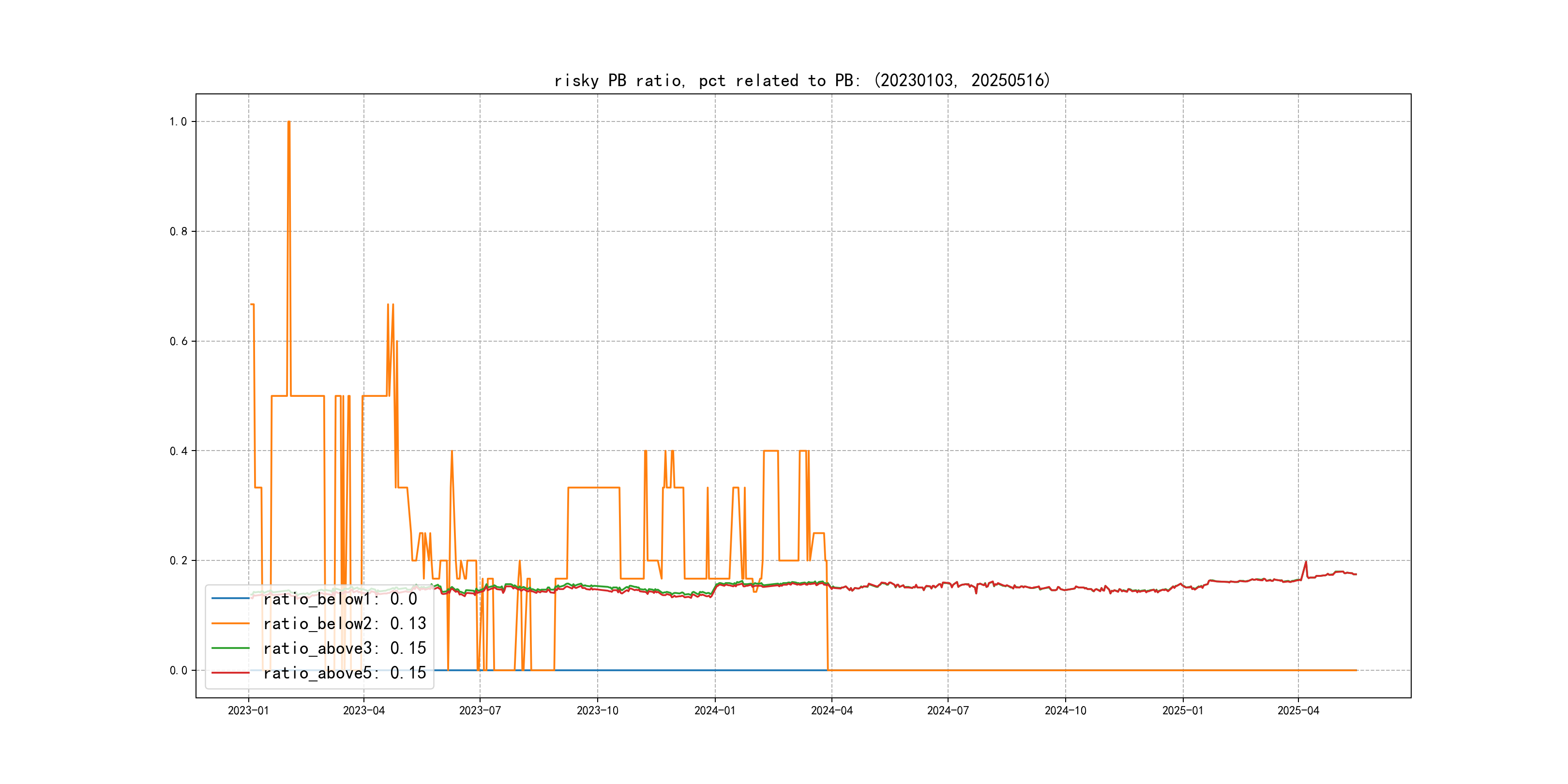
Task: Click the 2023-07 x-axis tick label
Action: tap(480, 711)
